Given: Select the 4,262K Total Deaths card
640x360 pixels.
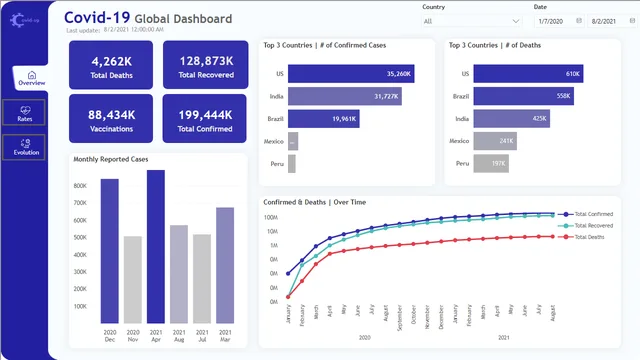Looking at the screenshot, I should [111, 65].
